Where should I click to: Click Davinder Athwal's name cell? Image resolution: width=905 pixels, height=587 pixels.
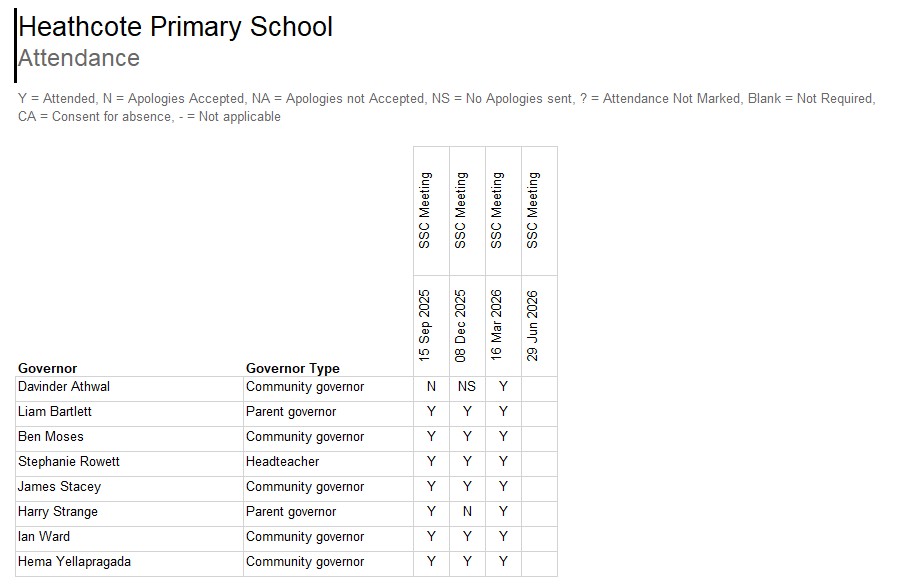click(x=129, y=387)
